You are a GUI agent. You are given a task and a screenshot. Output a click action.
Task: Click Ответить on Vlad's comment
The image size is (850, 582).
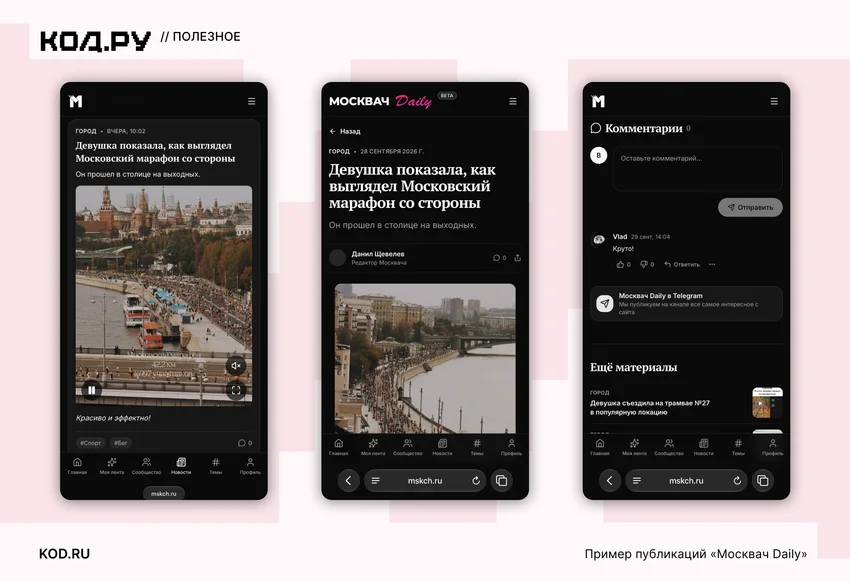click(x=682, y=264)
